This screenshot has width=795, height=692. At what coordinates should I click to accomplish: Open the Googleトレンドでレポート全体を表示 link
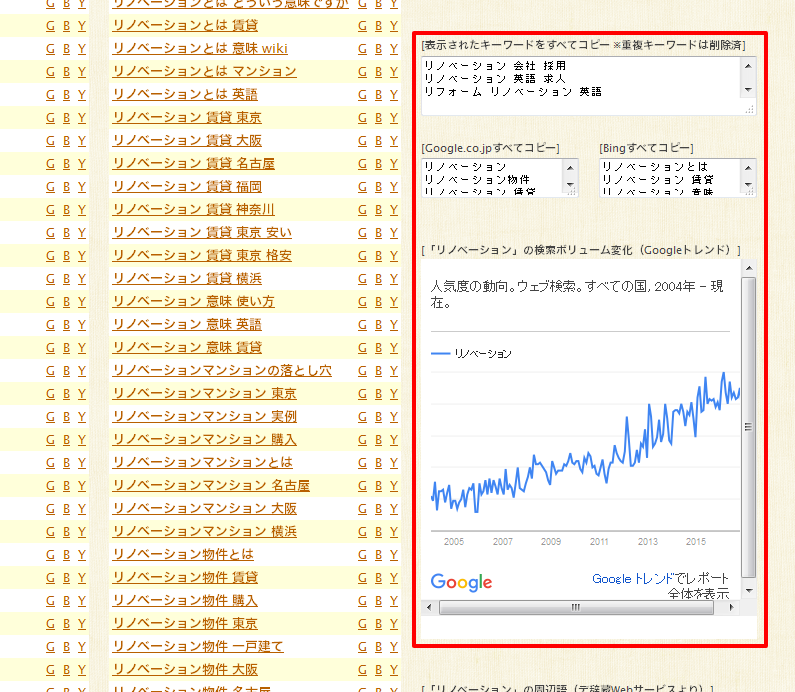pyautogui.click(x=661, y=586)
